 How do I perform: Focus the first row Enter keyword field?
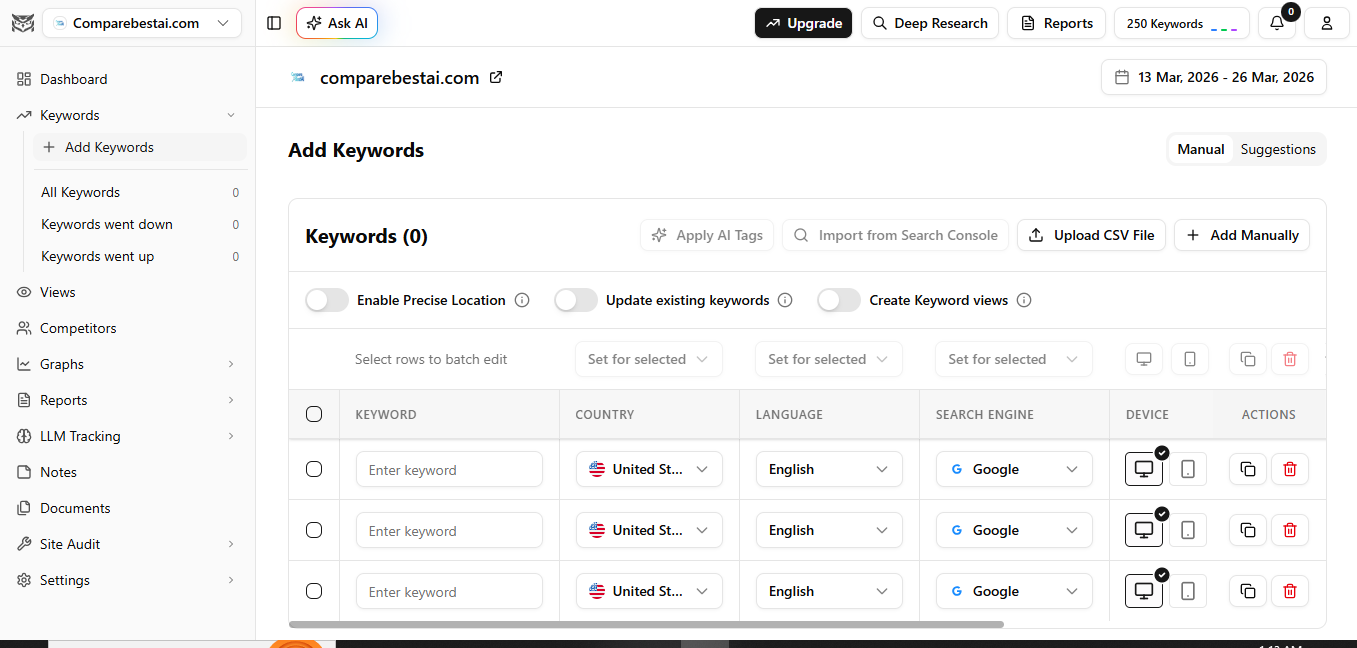[449, 469]
